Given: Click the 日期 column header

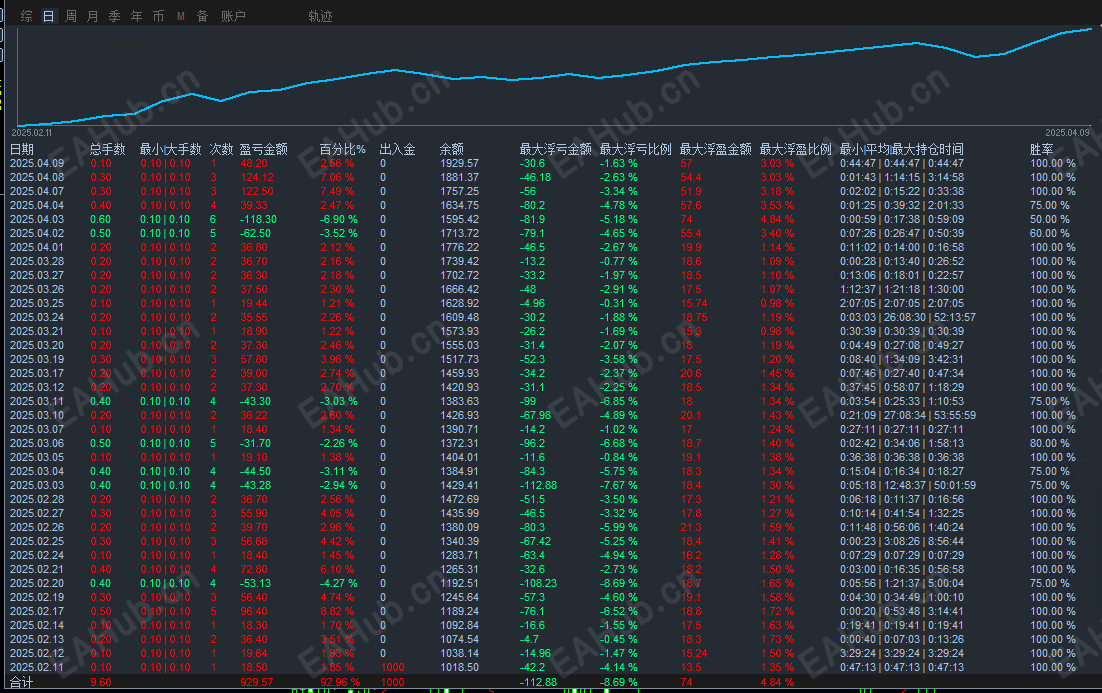Looking at the screenshot, I should tap(22, 149).
